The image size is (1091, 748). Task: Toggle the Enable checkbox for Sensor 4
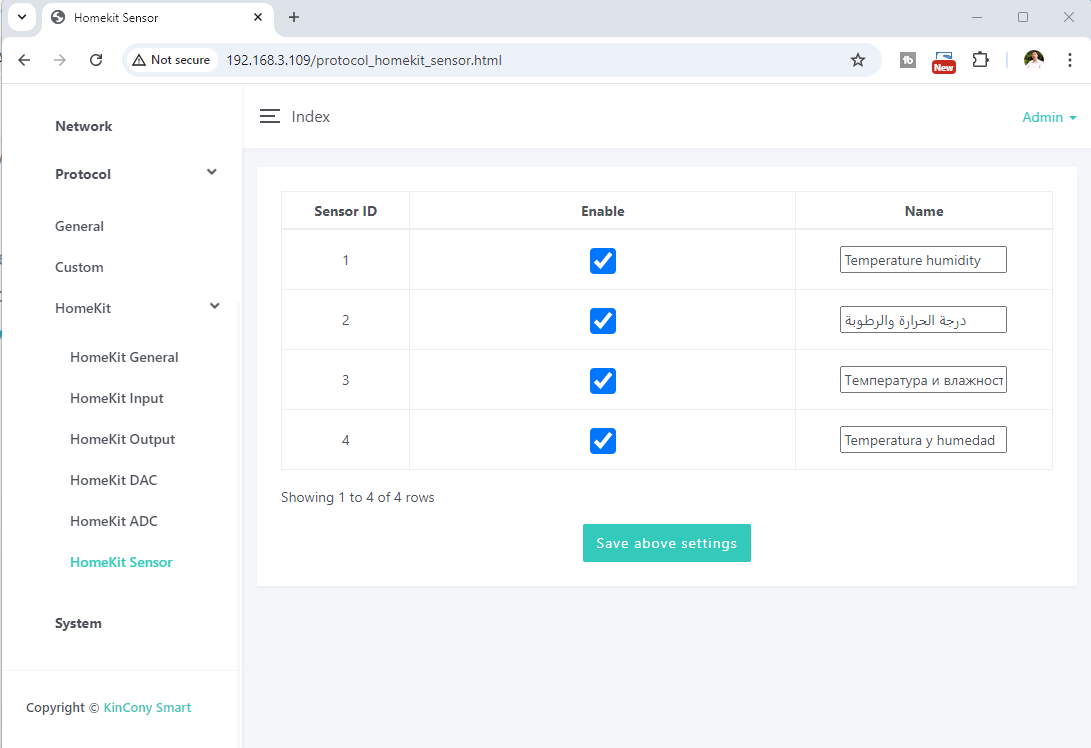[602, 441]
